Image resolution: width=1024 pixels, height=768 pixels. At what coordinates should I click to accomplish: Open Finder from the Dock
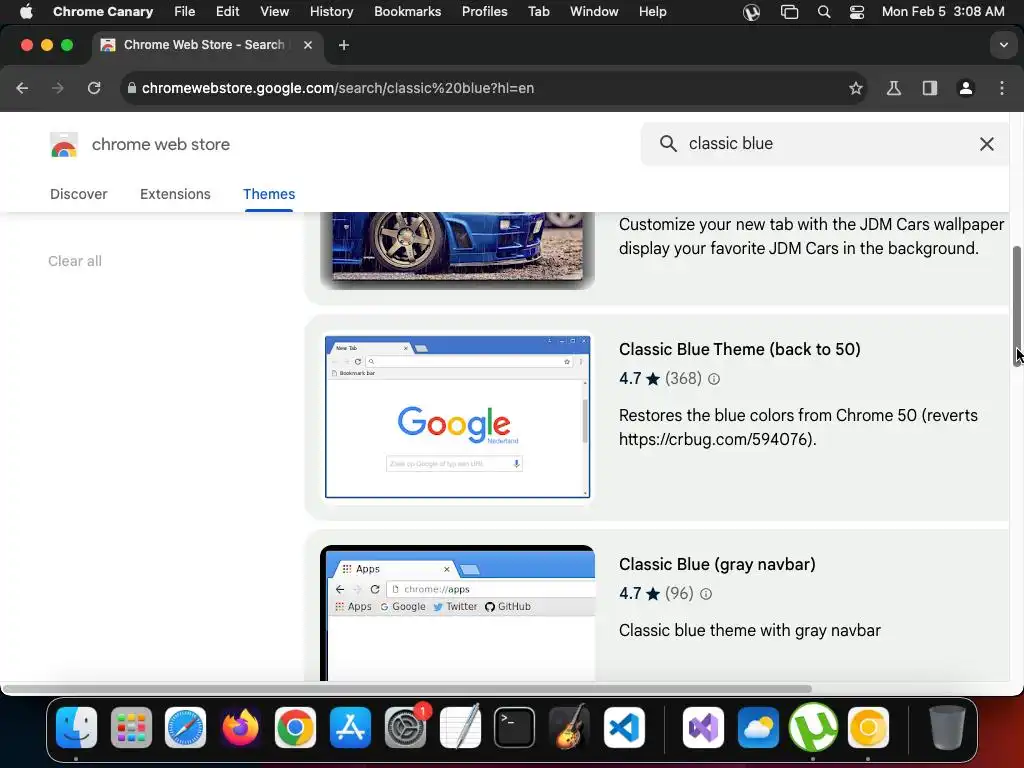76,727
